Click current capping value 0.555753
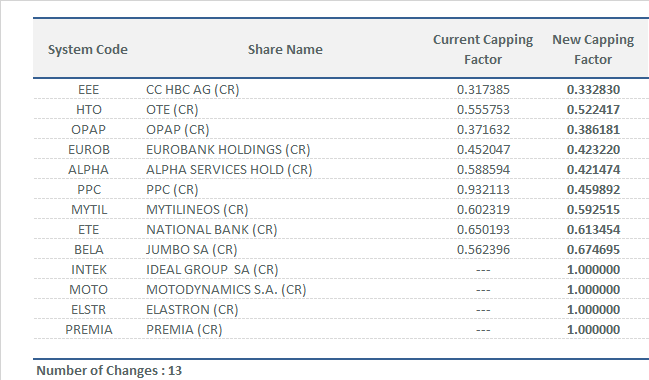 (x=483, y=110)
